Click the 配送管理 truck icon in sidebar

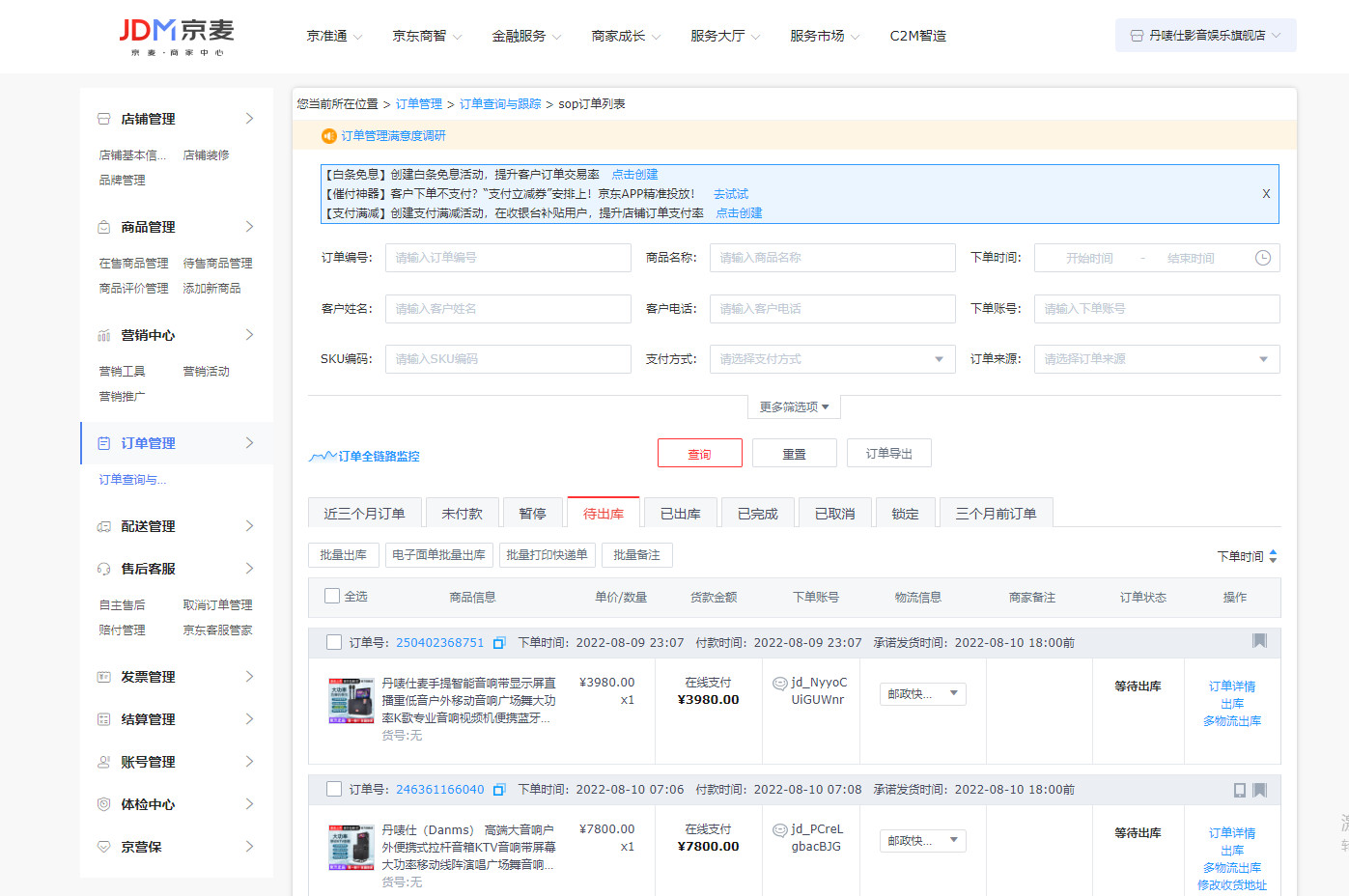103,526
